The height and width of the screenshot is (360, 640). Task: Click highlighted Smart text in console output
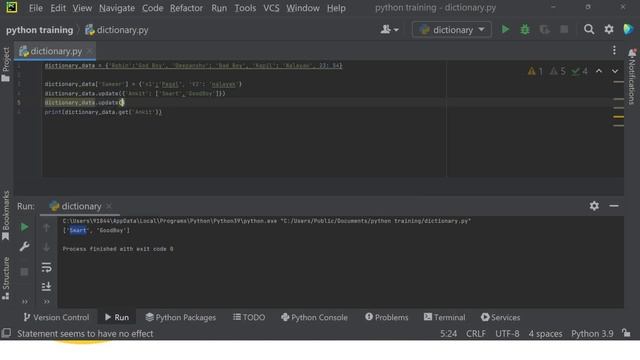pyautogui.click(x=78, y=230)
